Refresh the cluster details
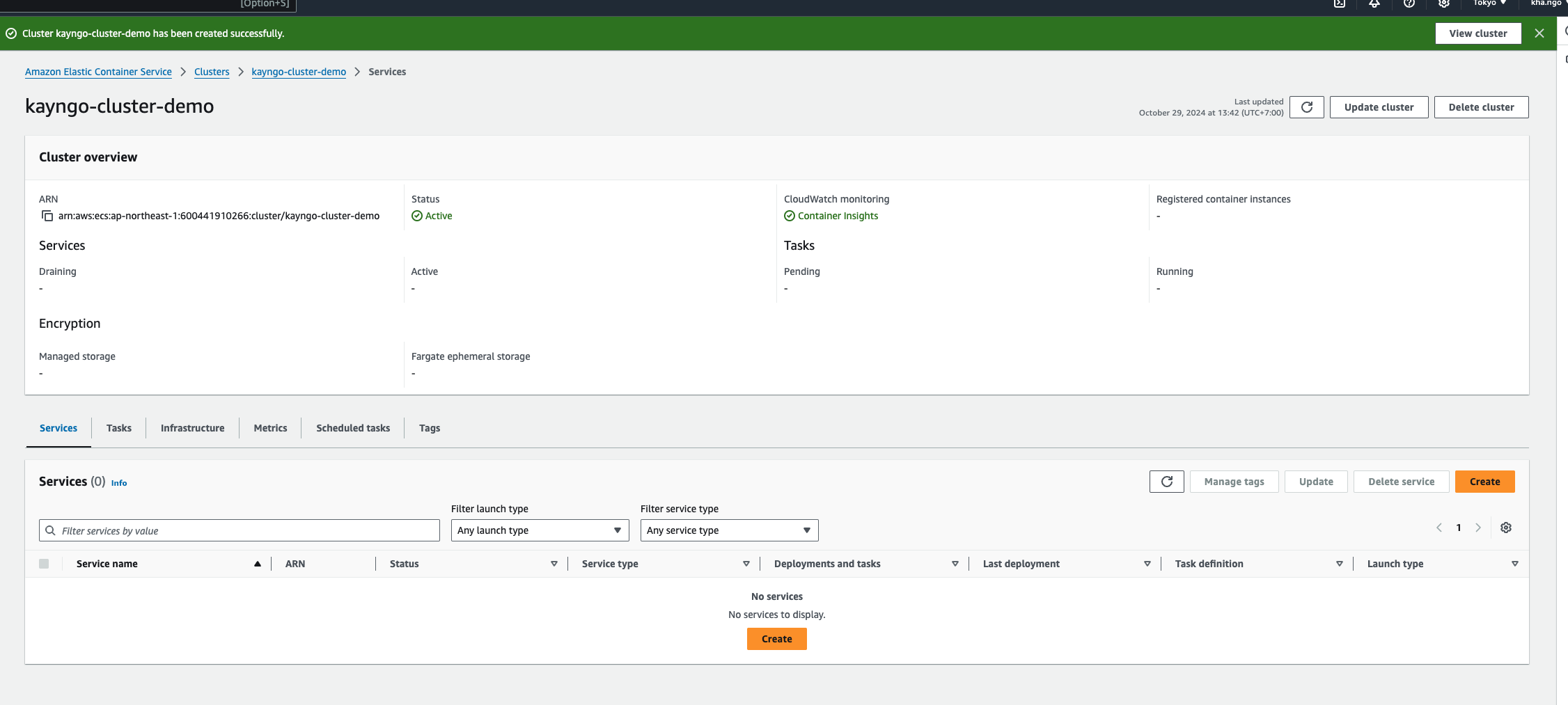The height and width of the screenshot is (705, 1568). (x=1307, y=107)
